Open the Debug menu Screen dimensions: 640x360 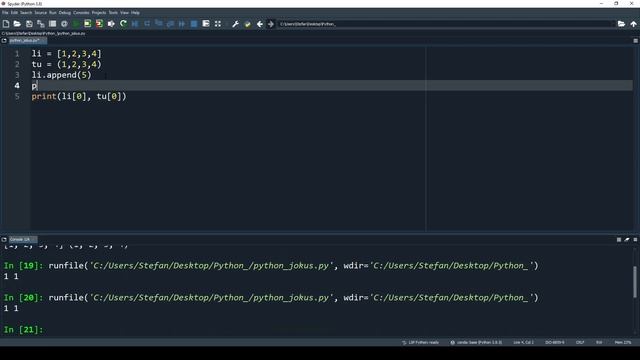click(64, 13)
